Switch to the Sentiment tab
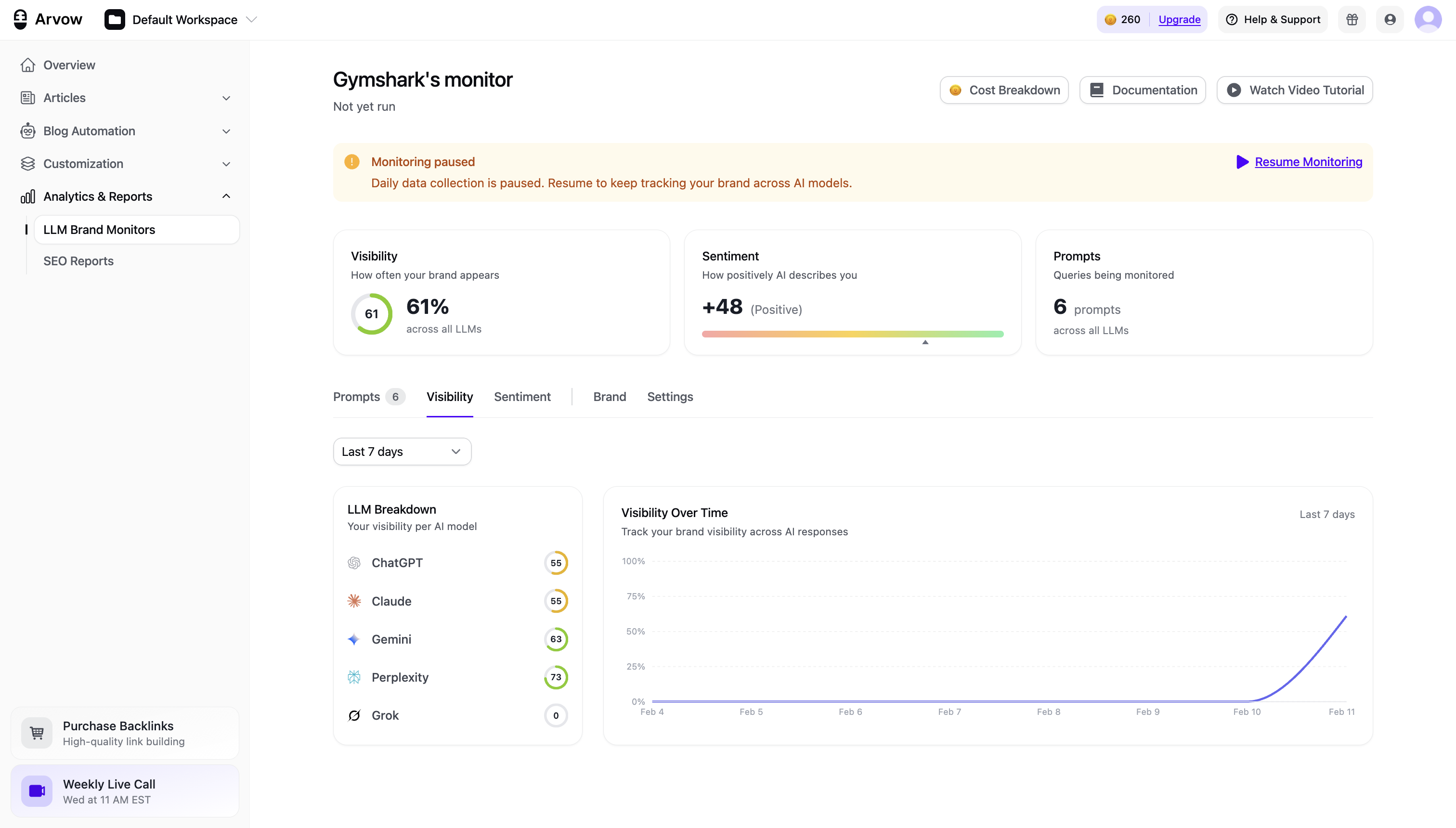The height and width of the screenshot is (828, 1456). [x=522, y=396]
